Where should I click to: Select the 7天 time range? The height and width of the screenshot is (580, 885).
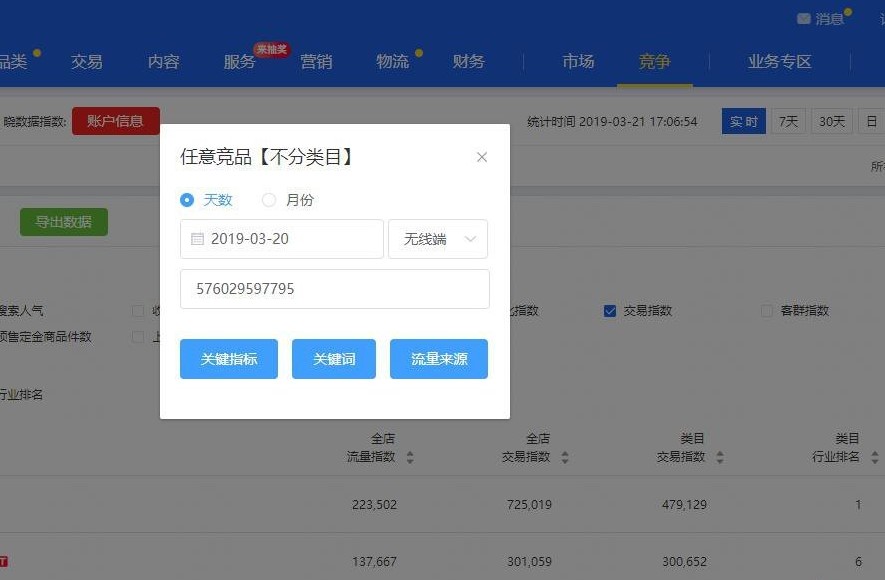tap(788, 121)
